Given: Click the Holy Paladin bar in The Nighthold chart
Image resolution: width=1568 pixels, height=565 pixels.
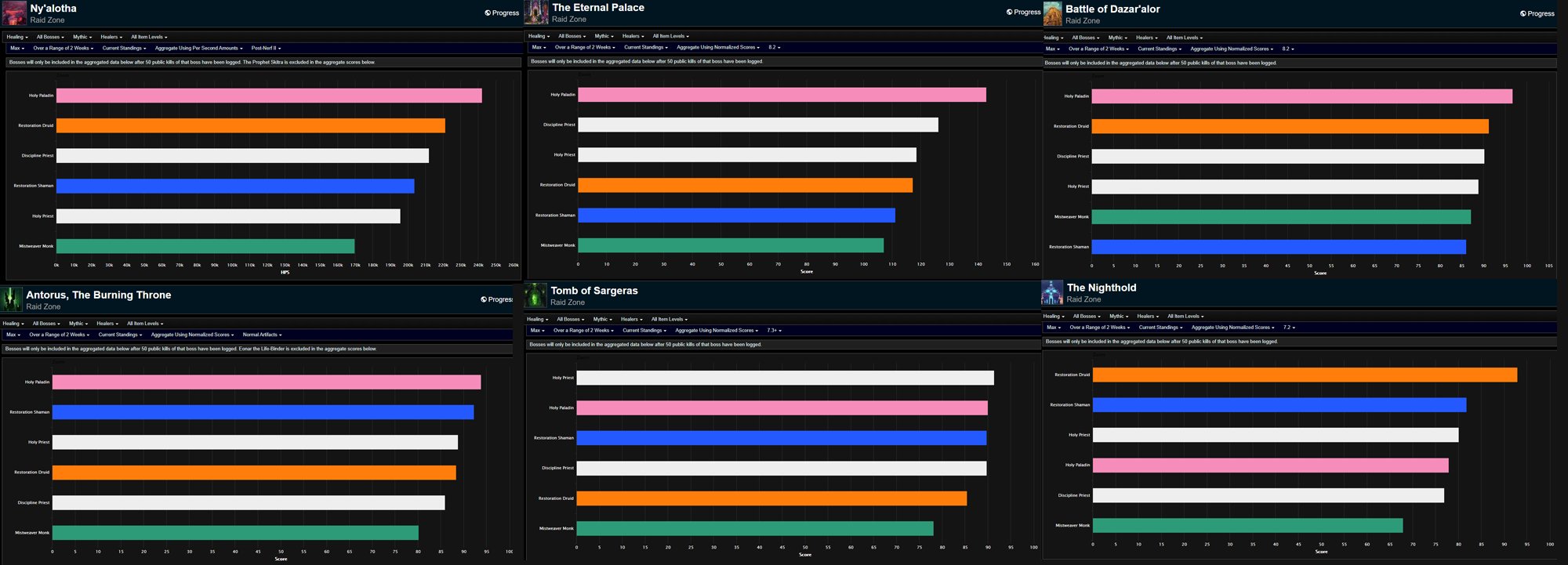Looking at the screenshot, I should 1270,465.
